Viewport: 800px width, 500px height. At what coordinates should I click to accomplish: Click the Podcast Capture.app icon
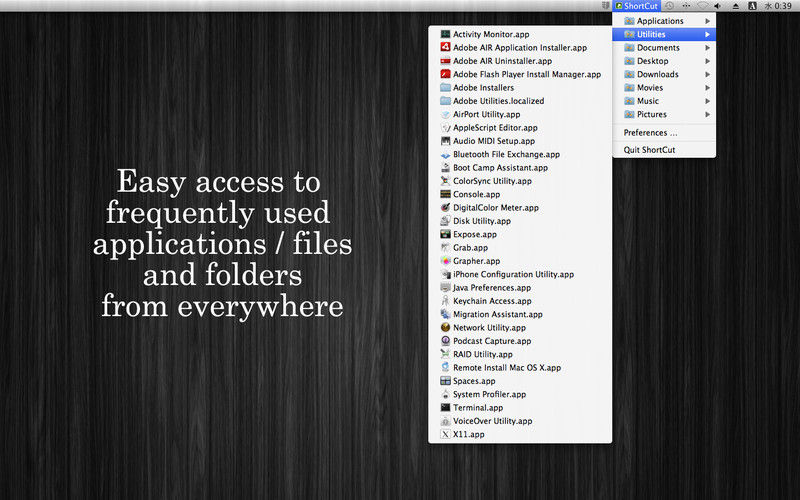[445, 341]
